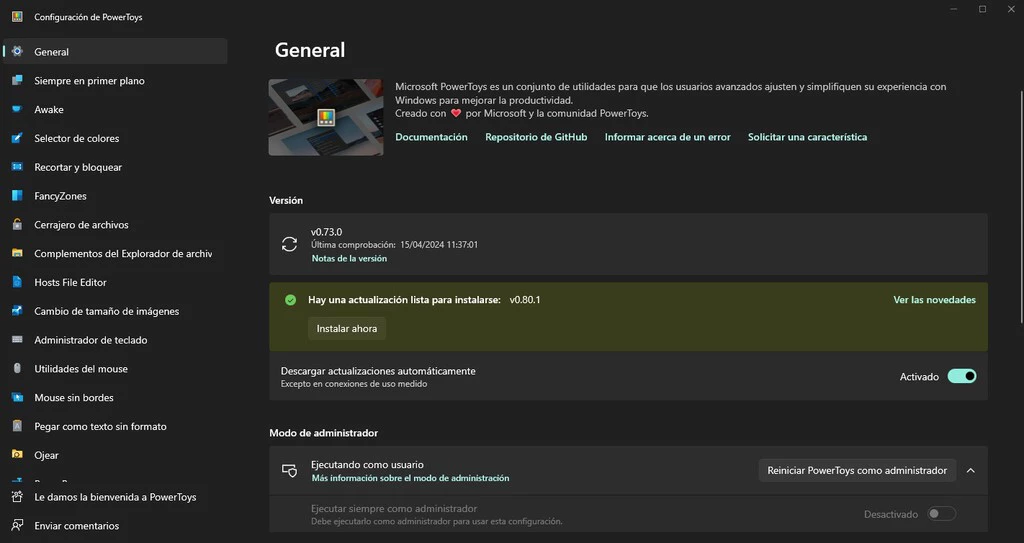Image resolution: width=1024 pixels, height=543 pixels.
Task: Click the Hosts File Editor icon
Action: point(18,281)
